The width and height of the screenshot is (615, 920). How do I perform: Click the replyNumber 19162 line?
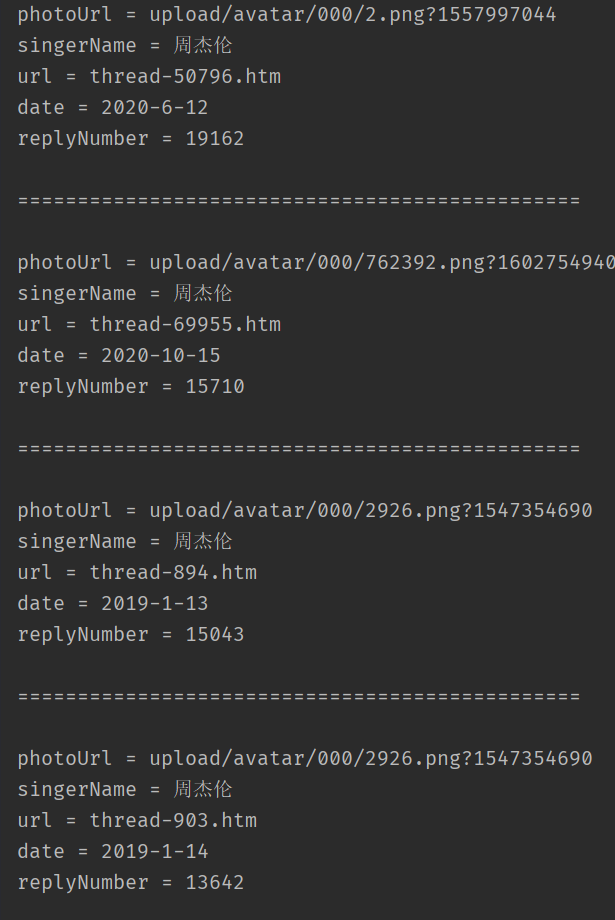[131, 138]
